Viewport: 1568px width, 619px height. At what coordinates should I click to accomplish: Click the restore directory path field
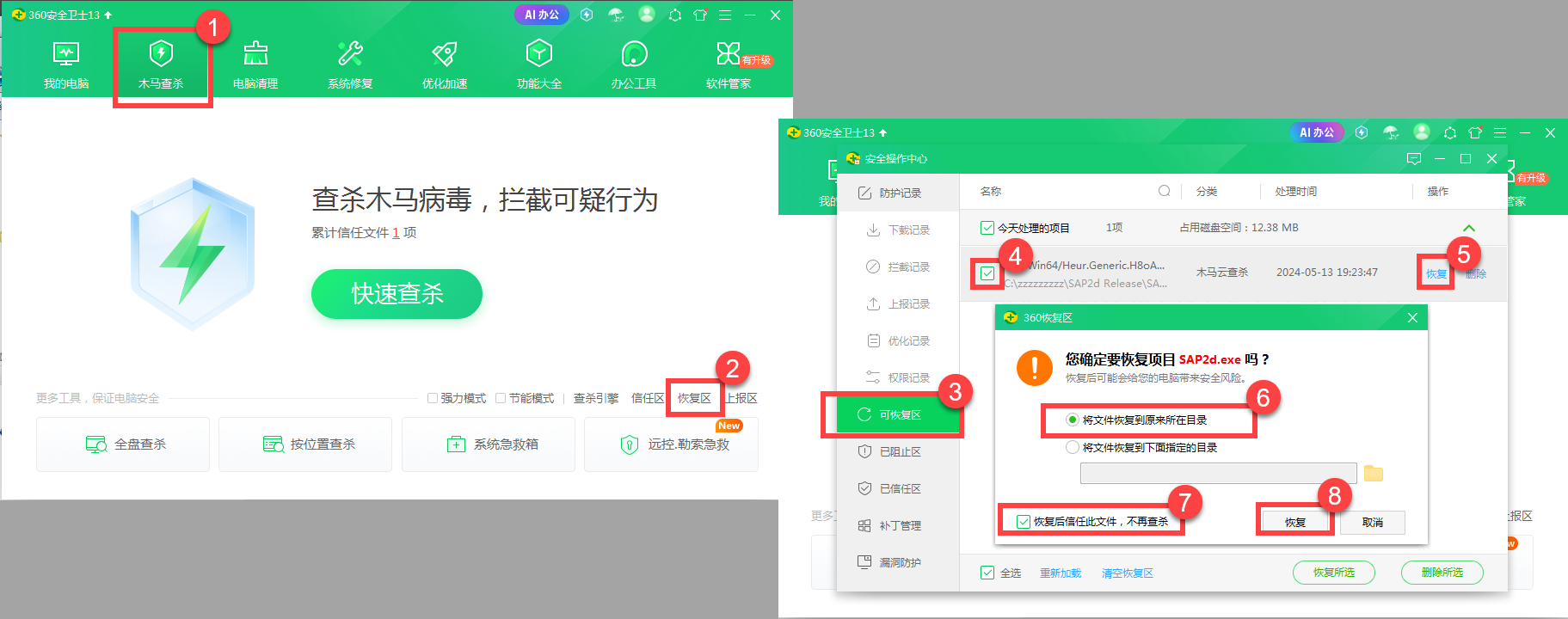click(x=1218, y=474)
